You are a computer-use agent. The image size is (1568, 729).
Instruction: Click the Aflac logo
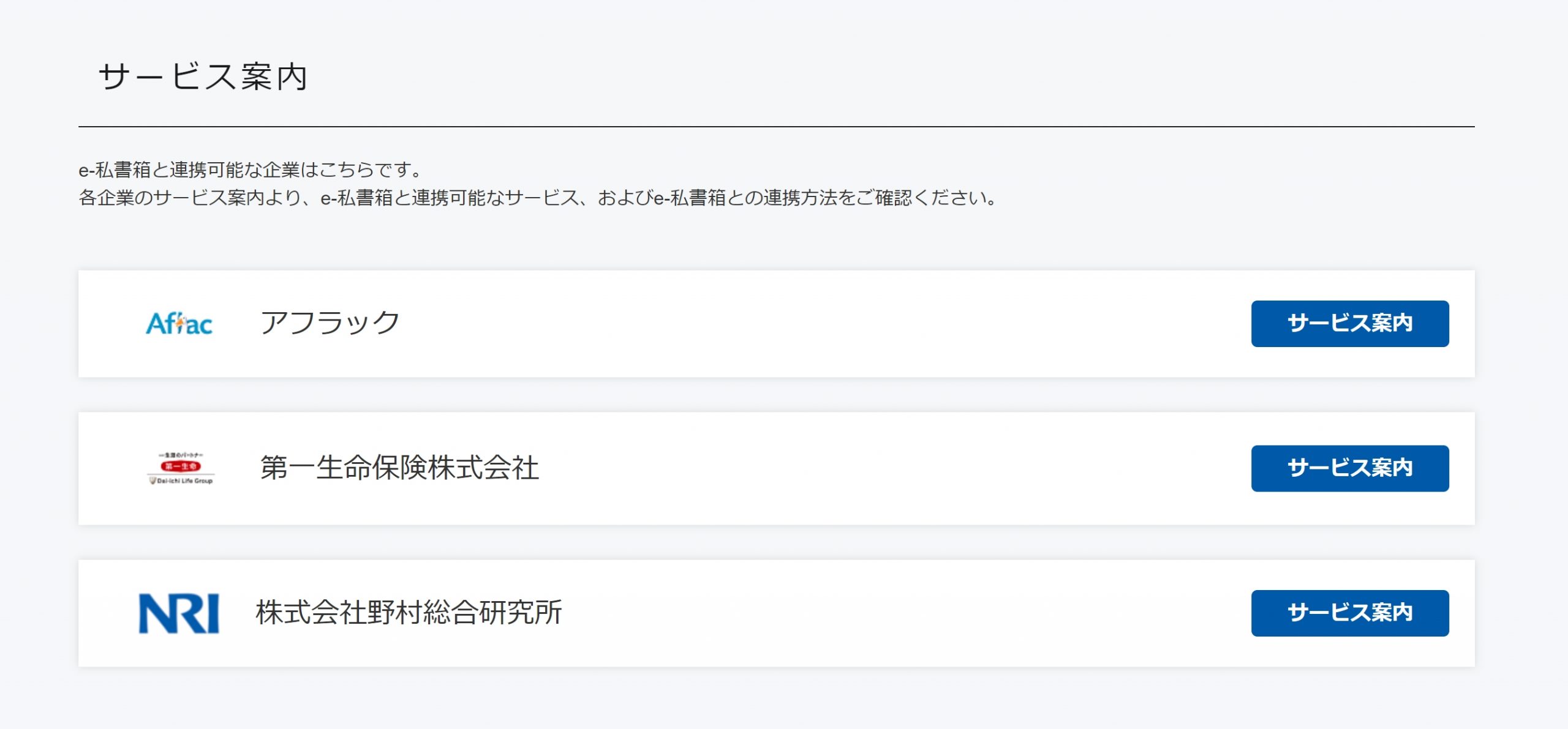pyautogui.click(x=179, y=324)
